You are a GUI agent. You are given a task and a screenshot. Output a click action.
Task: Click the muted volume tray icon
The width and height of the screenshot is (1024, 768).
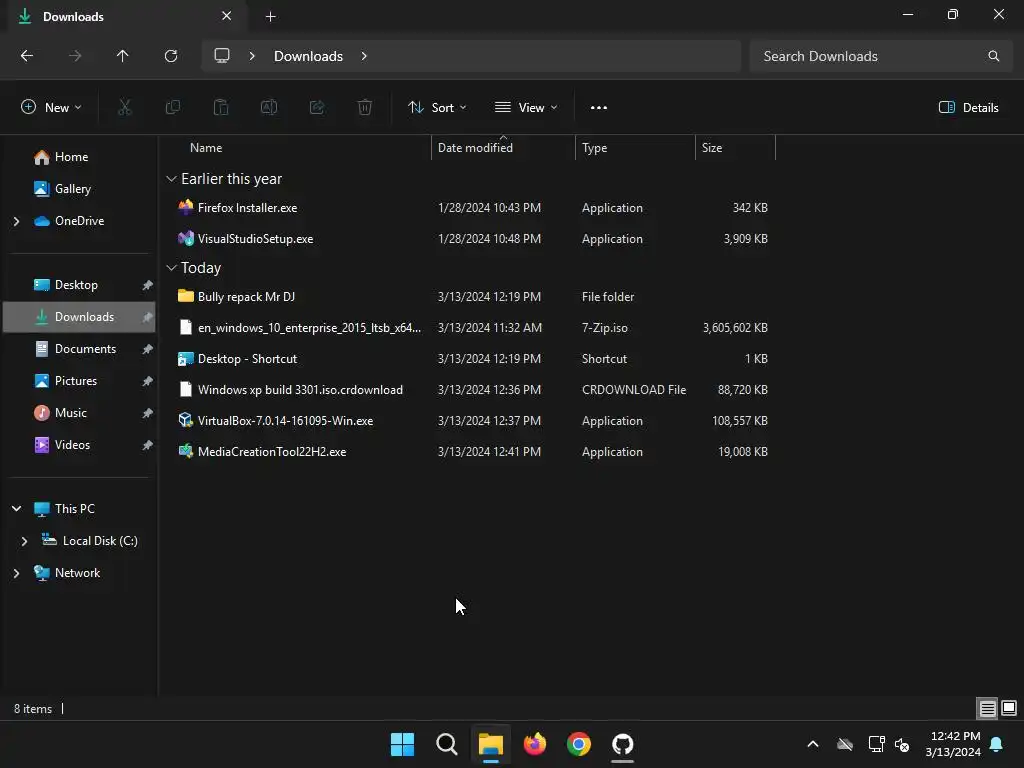click(x=902, y=744)
